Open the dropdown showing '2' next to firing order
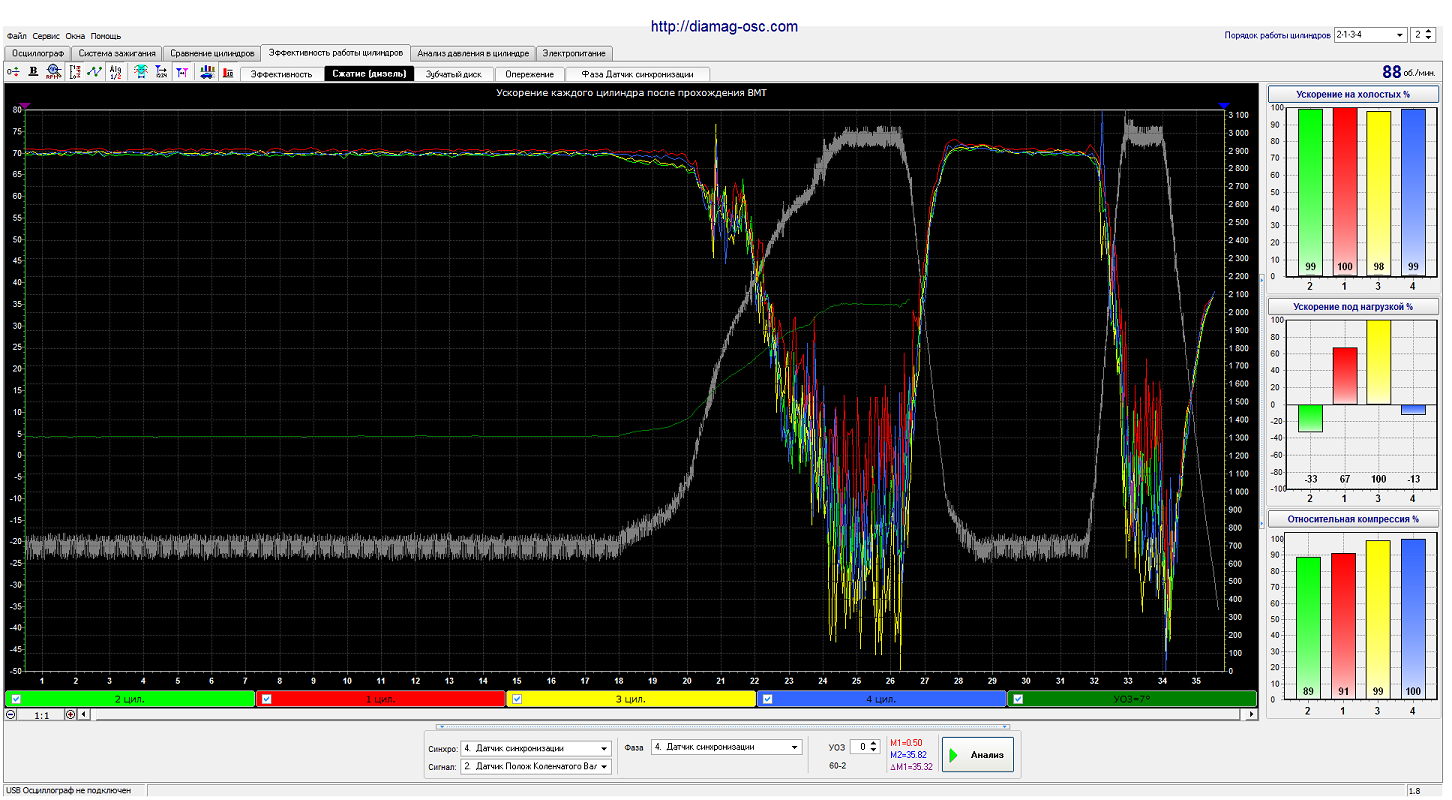This screenshot has height=800, width=1452. (1423, 35)
